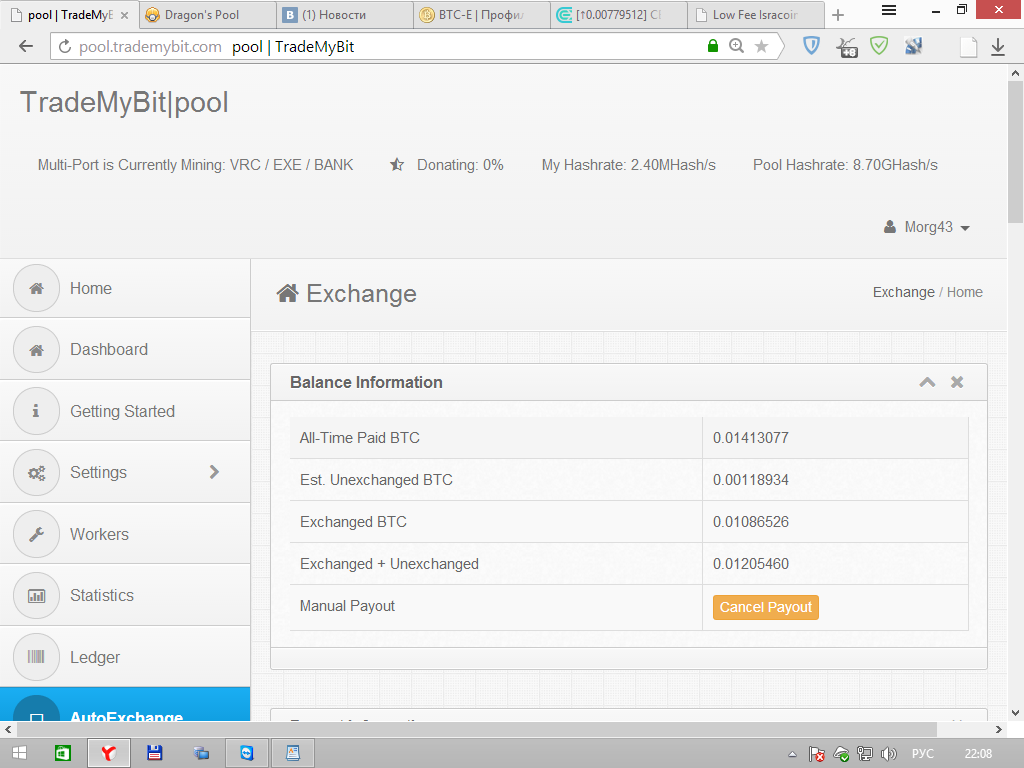
Task: Click the green checkmark shield extension
Action: (879, 46)
